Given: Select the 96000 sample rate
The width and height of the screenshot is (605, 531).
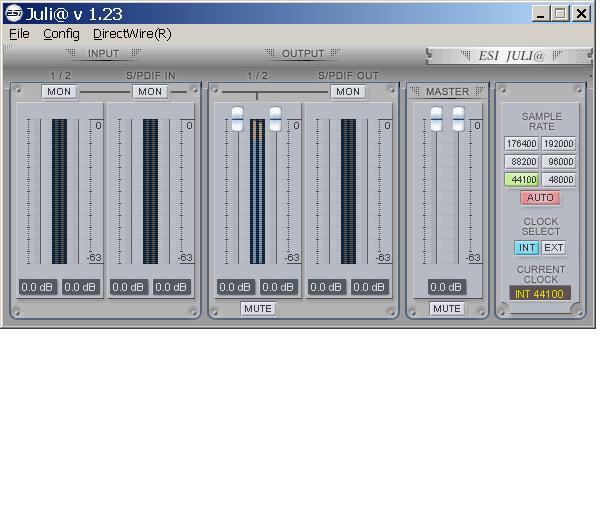Looking at the screenshot, I should pyautogui.click(x=559, y=161).
